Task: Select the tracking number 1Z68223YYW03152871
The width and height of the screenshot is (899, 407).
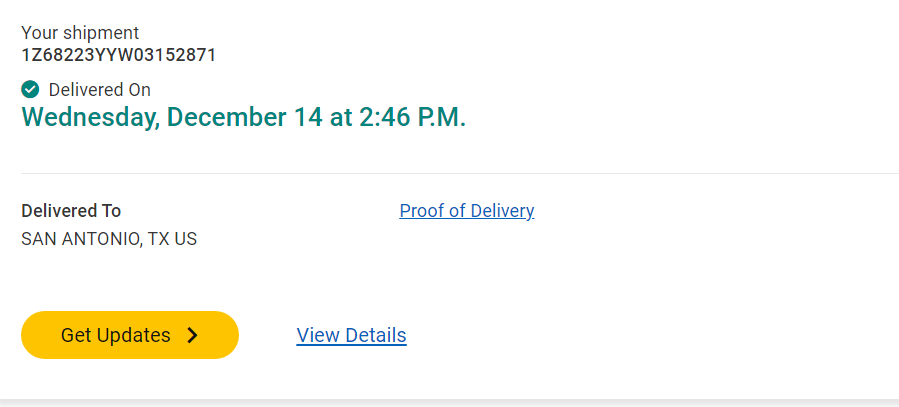Action: coord(119,55)
